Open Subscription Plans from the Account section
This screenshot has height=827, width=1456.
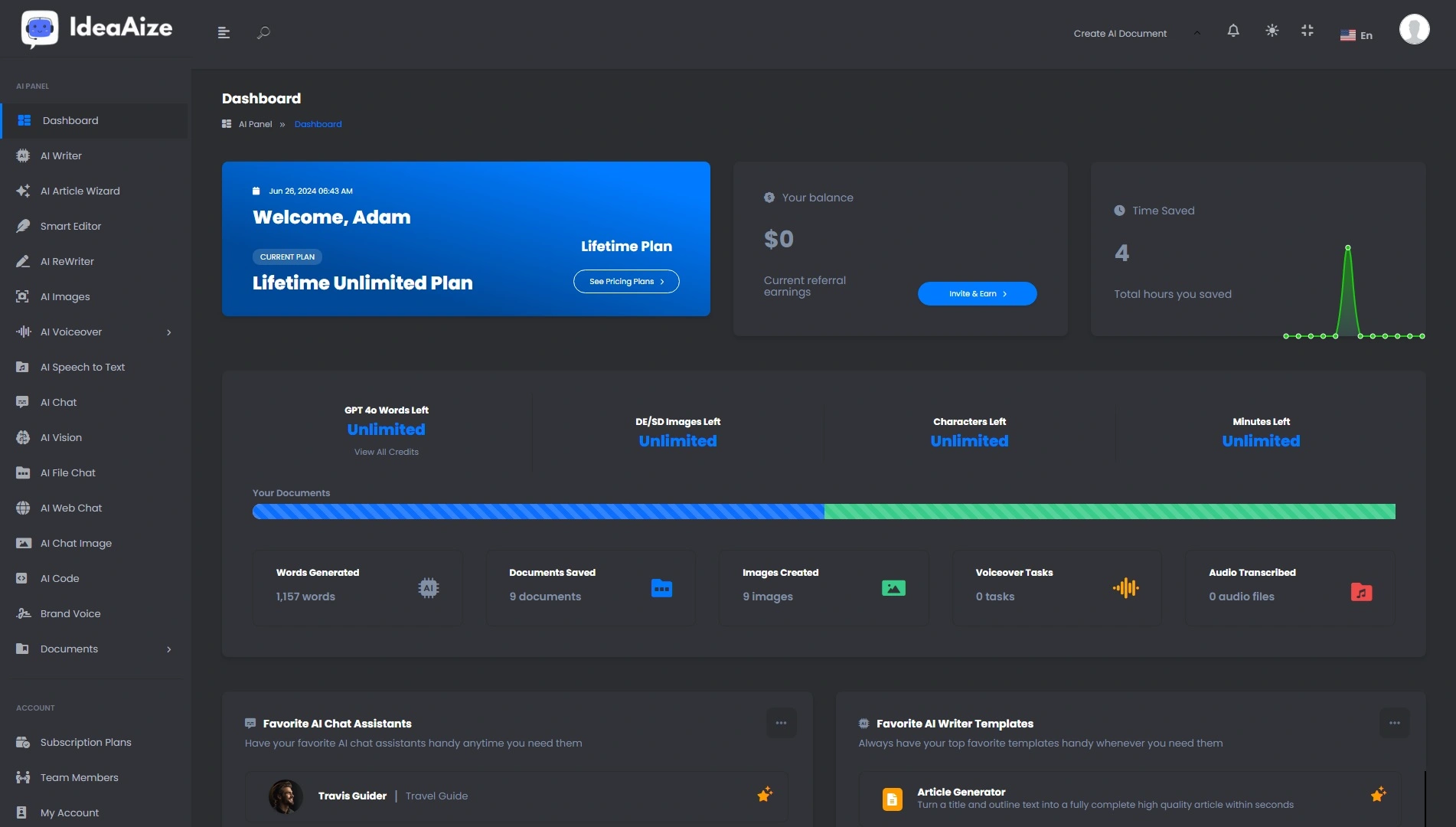pyautogui.click(x=85, y=742)
